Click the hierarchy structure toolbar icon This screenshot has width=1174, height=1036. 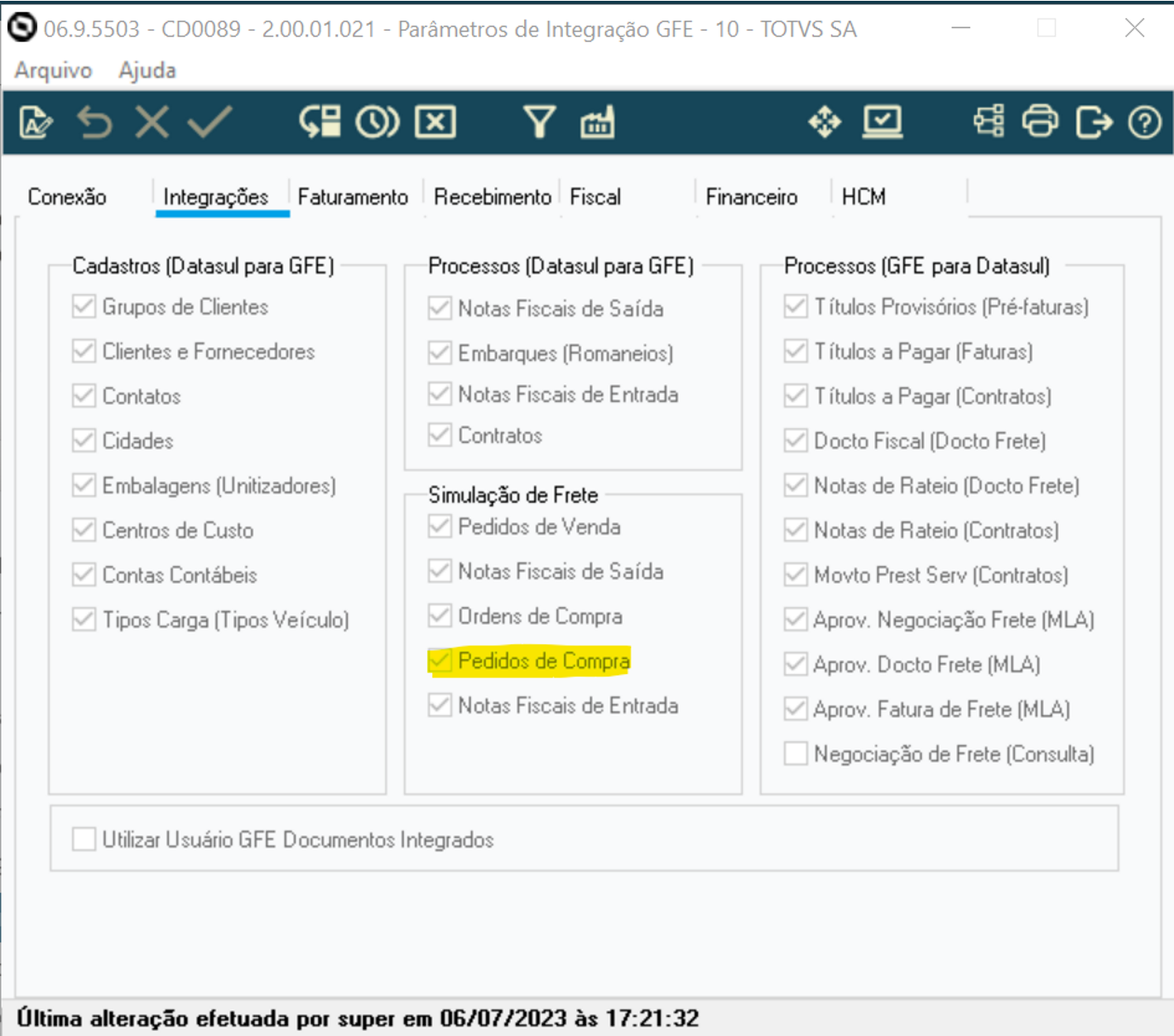pos(989,123)
